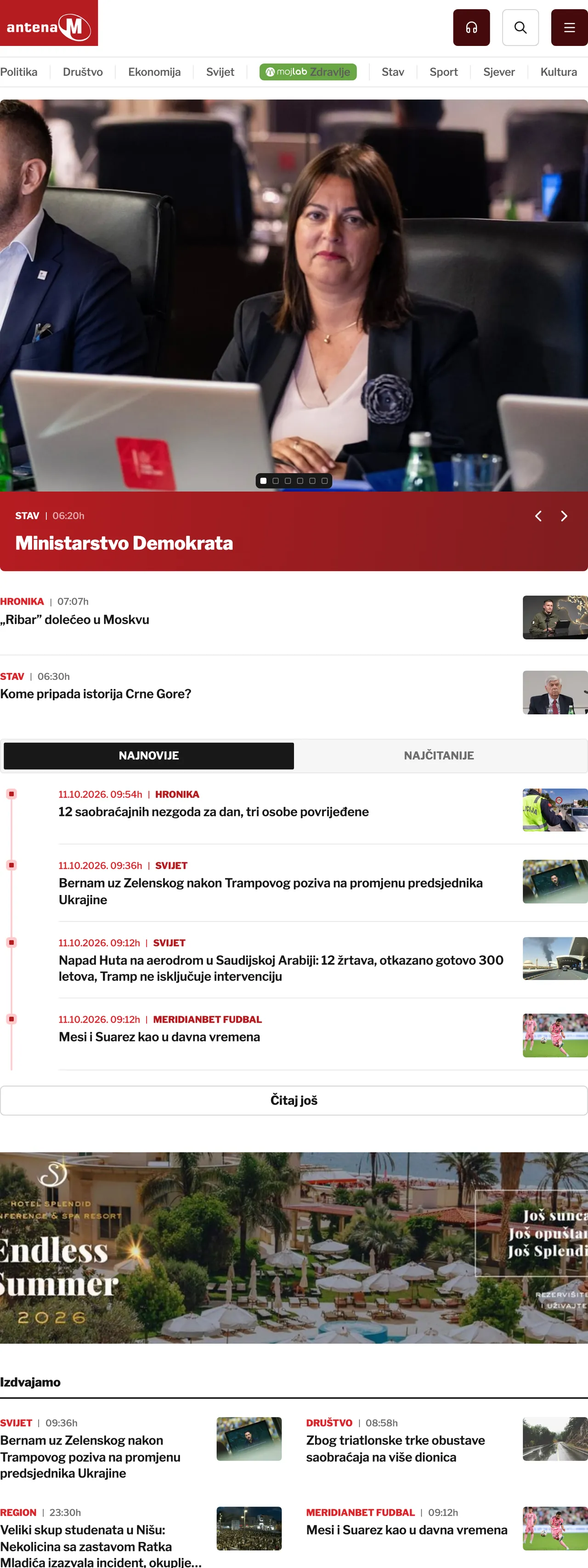Open the Stav section

coord(393,72)
